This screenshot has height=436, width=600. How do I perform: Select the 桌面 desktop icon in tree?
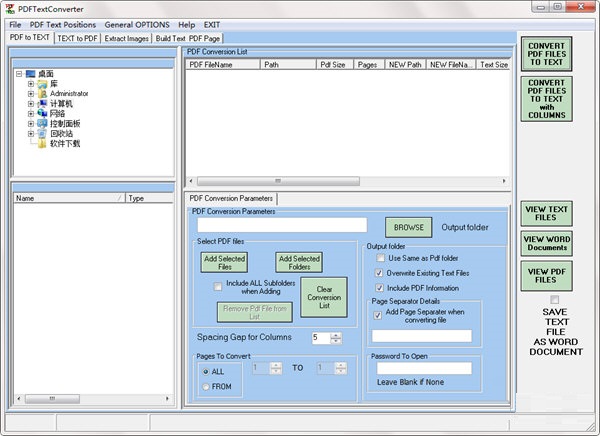(x=31, y=74)
